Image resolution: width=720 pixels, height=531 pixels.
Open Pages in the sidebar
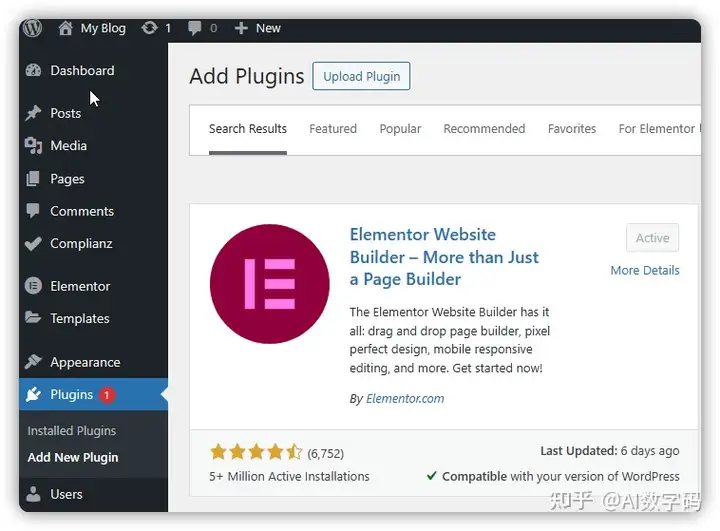coord(68,179)
